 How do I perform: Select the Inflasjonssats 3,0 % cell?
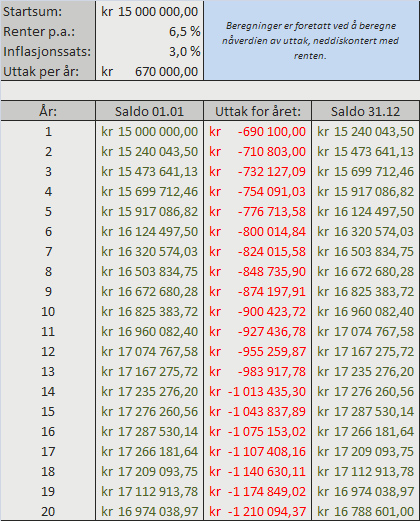(x=149, y=51)
